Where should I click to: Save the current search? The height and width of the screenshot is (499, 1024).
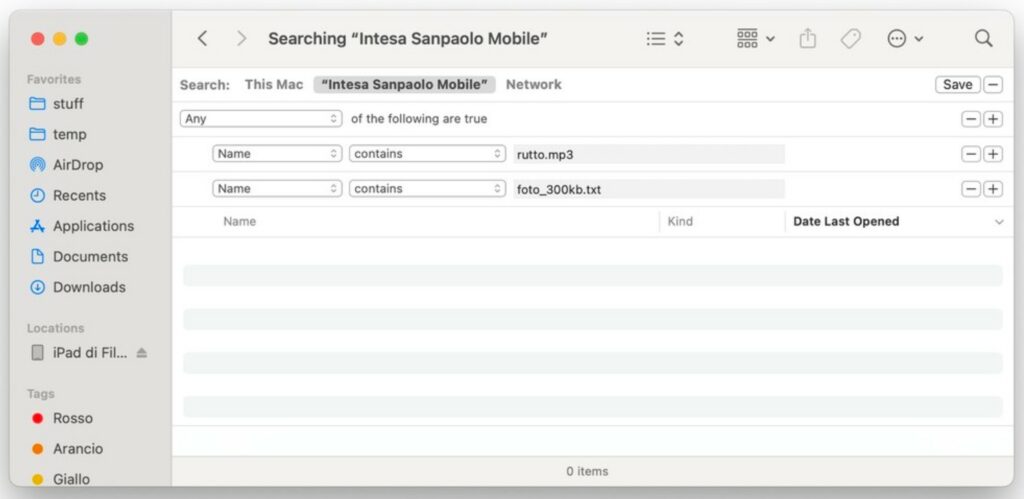coord(957,85)
